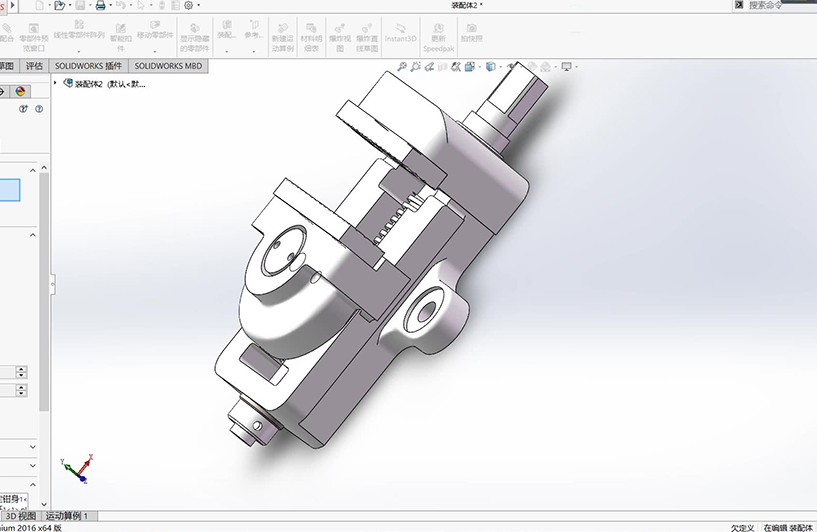This screenshot has width=817, height=532.
Task: Click the 零部件预览窗口 tool
Action: click(x=34, y=38)
